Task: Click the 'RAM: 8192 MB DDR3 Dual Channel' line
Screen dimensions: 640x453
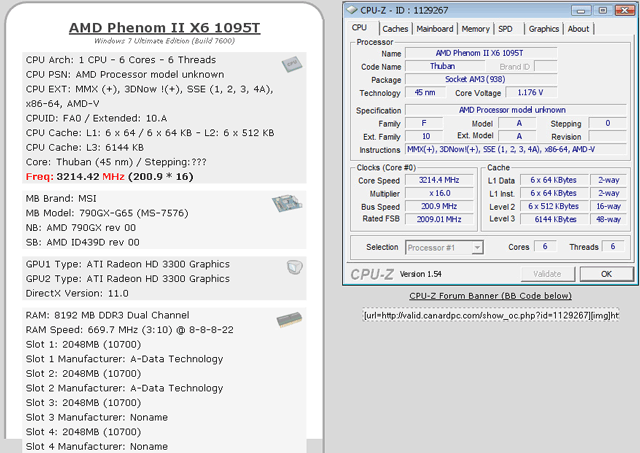Action: (107, 315)
